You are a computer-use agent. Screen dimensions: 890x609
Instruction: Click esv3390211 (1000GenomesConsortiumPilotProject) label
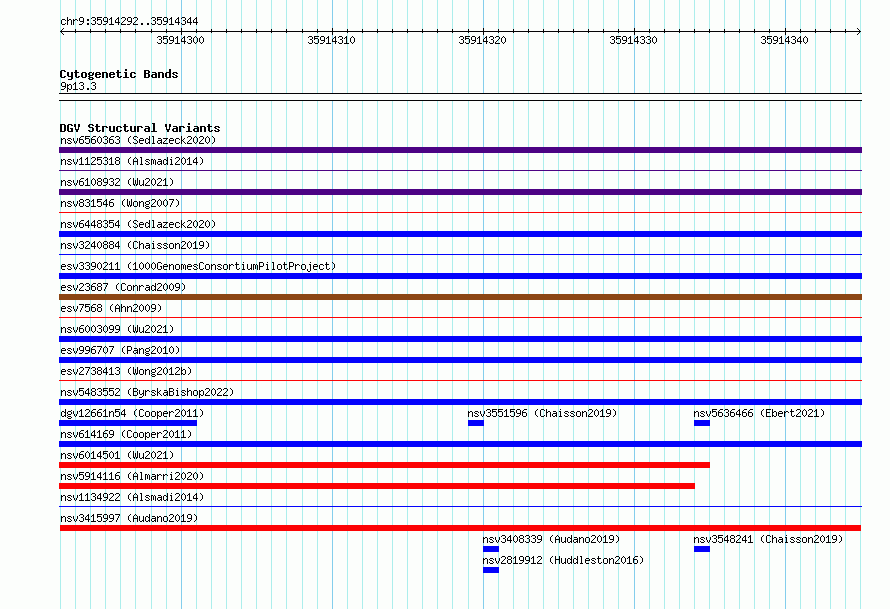pos(198,266)
